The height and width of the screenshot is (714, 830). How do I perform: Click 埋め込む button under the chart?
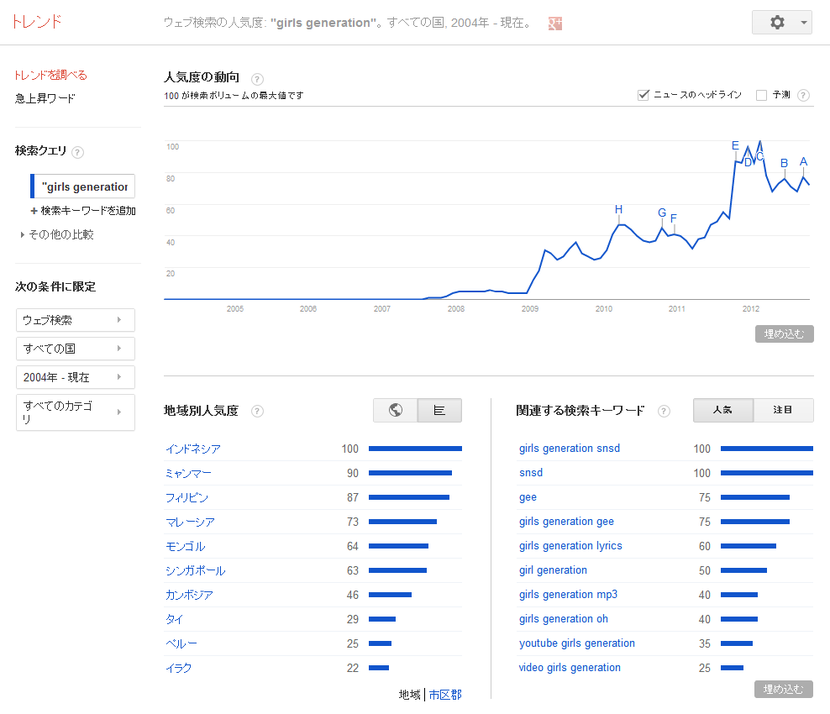[784, 334]
